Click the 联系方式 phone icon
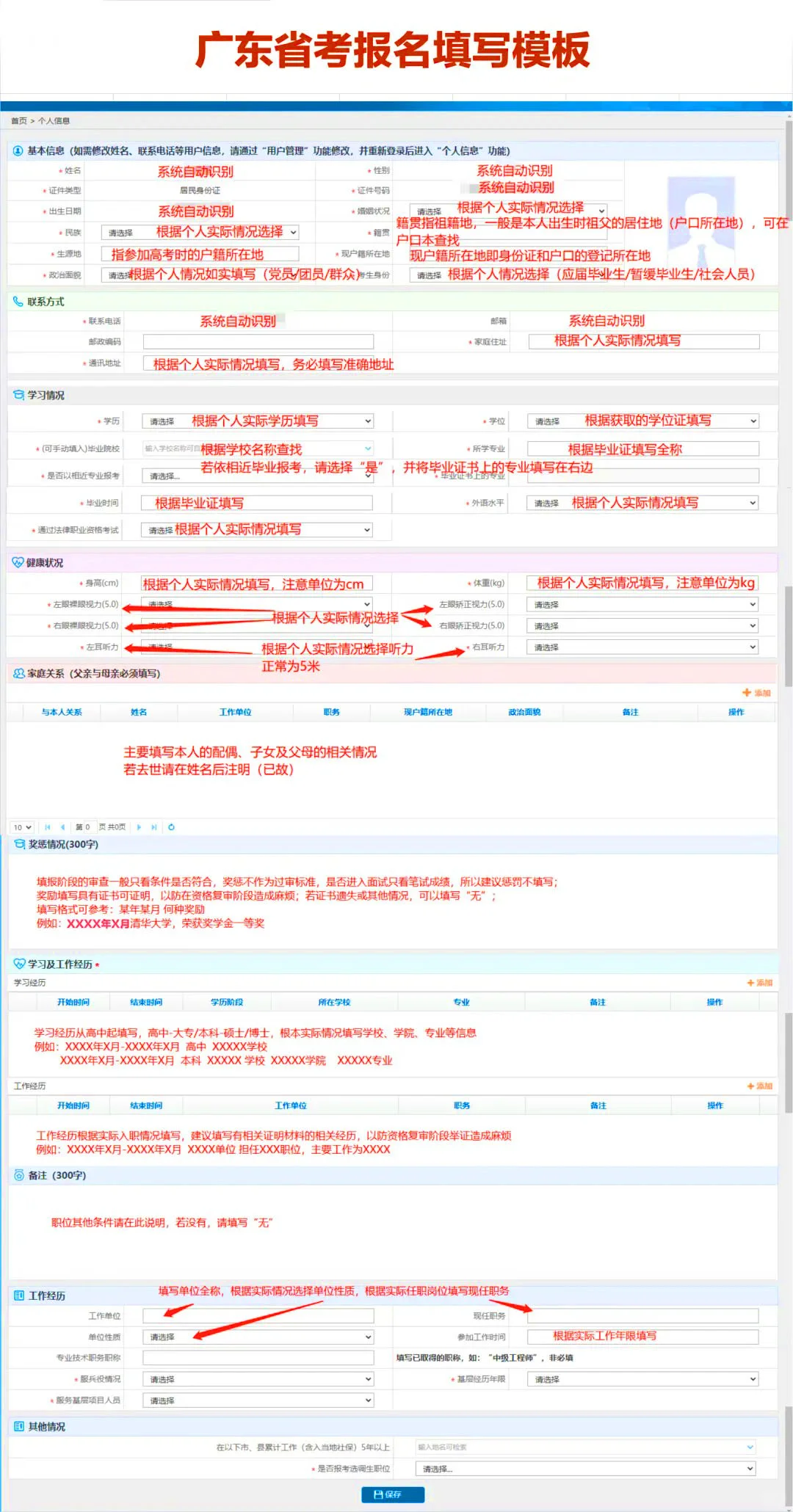The width and height of the screenshot is (793, 1512). pos(18,302)
